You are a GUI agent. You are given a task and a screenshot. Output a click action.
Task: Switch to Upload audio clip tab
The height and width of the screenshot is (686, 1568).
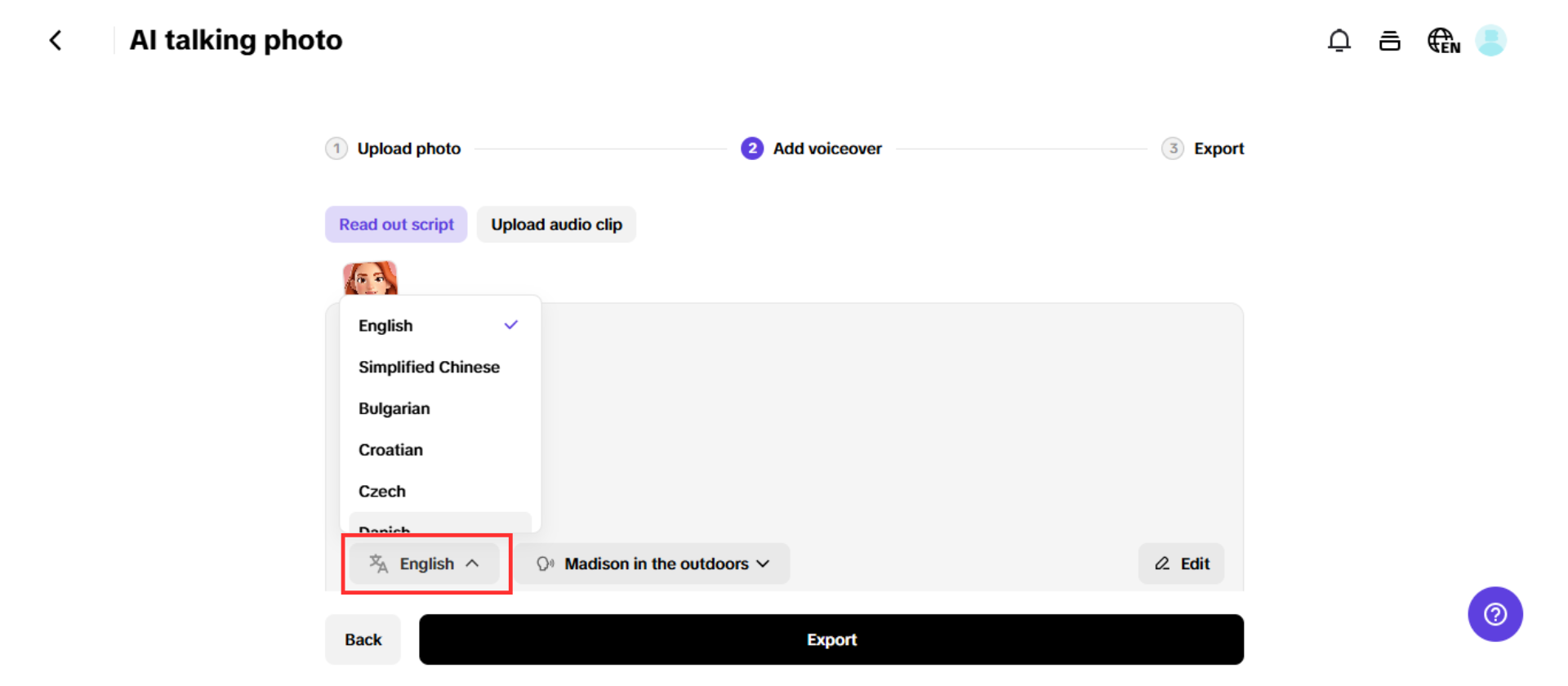pyautogui.click(x=556, y=225)
